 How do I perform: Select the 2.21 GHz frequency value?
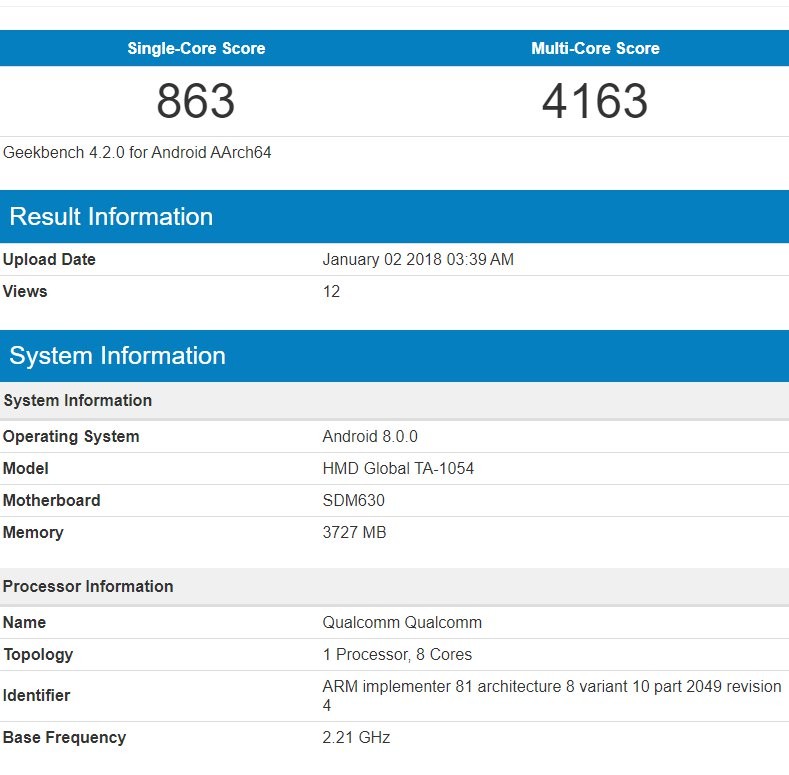click(x=356, y=738)
